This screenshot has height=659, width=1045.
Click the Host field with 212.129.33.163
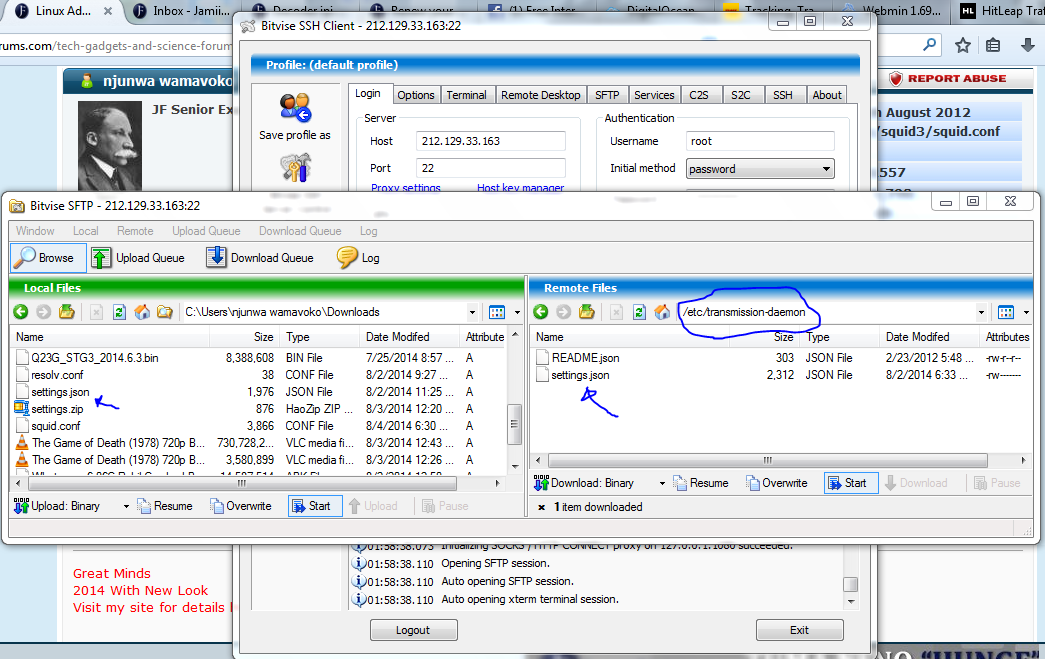[491, 141]
